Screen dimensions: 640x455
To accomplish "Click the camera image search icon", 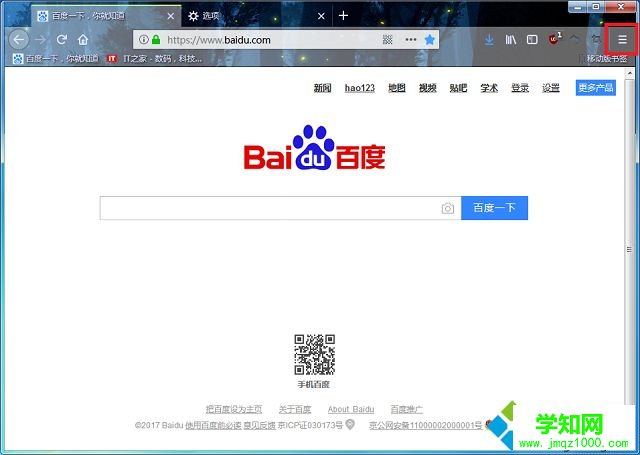I will [x=447, y=208].
